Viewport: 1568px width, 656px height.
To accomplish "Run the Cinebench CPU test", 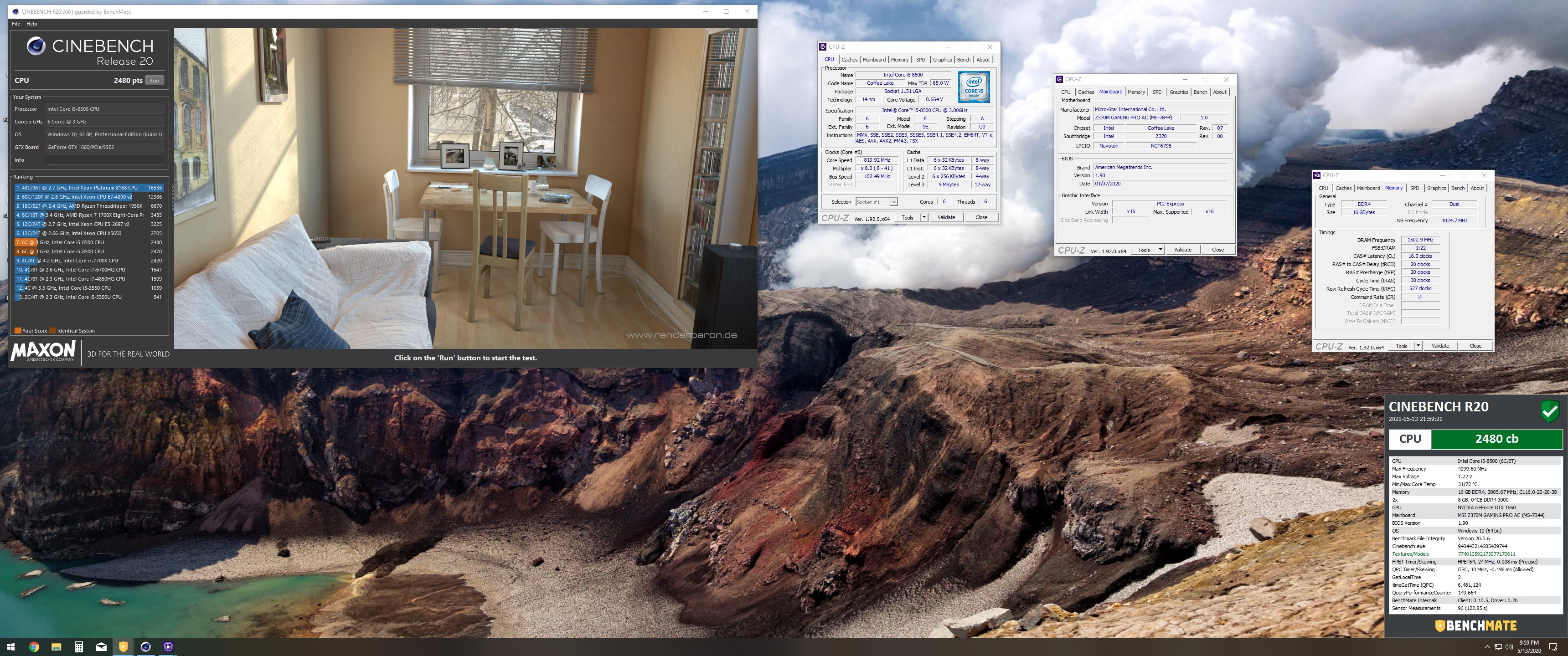I will pyautogui.click(x=155, y=80).
